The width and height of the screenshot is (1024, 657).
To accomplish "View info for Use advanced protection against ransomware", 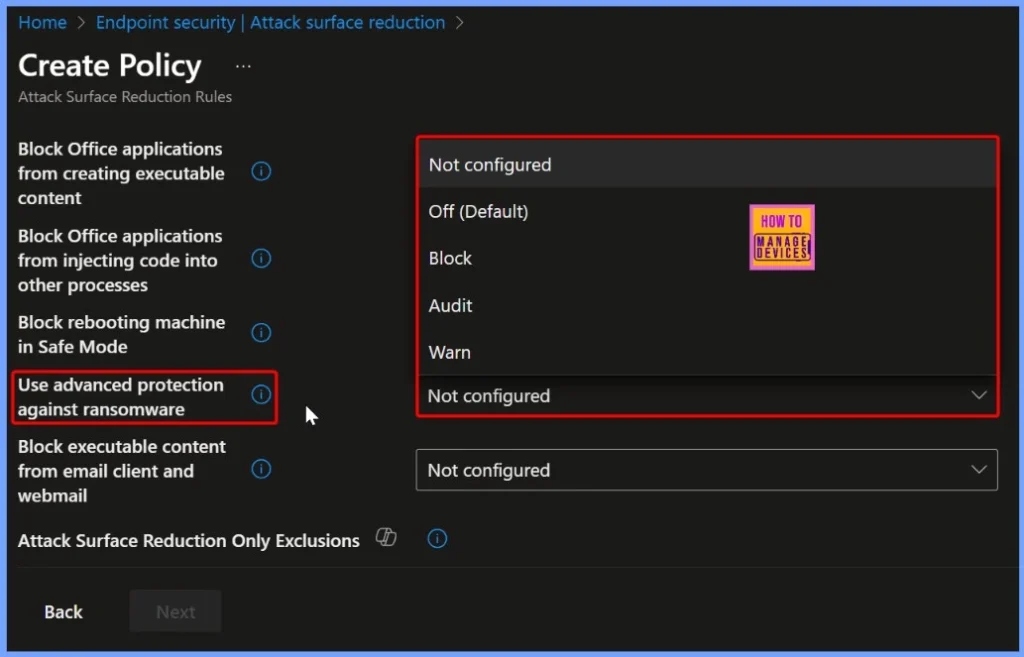I will point(261,395).
